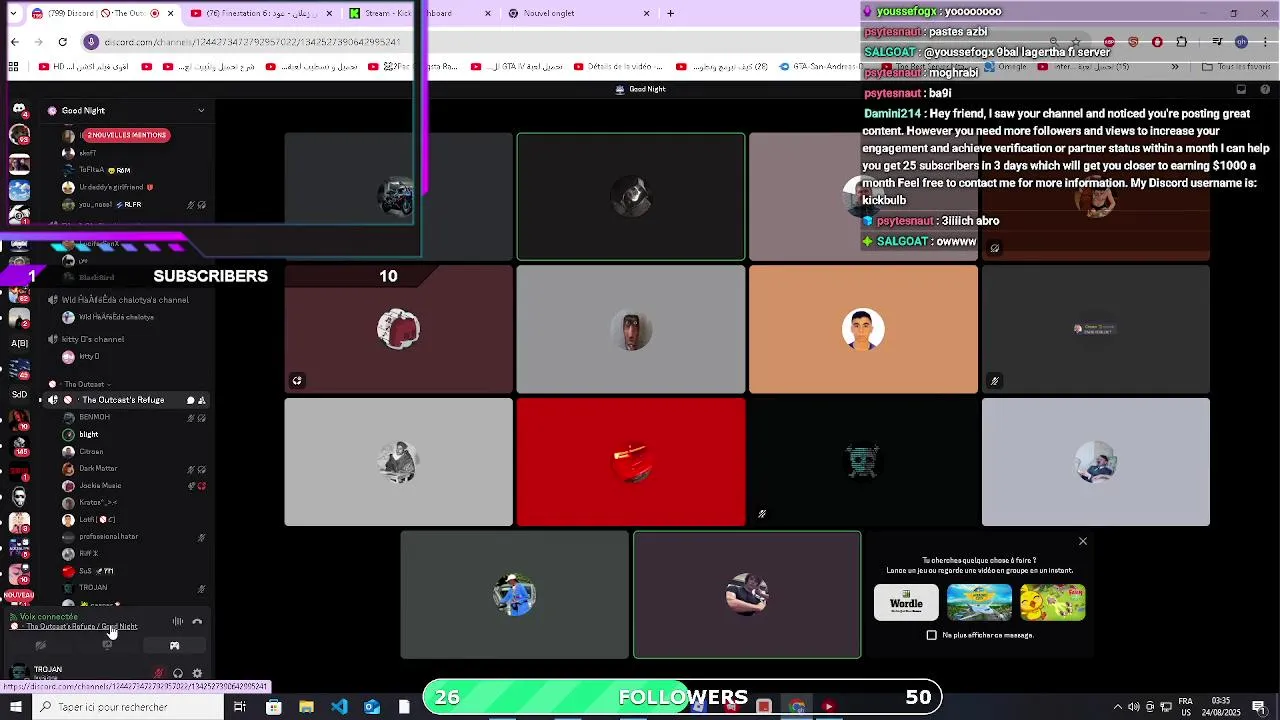Screen dimensions: 1280x720
Task: Click the Taper ici pour rechercher box
Action: [128, 707]
